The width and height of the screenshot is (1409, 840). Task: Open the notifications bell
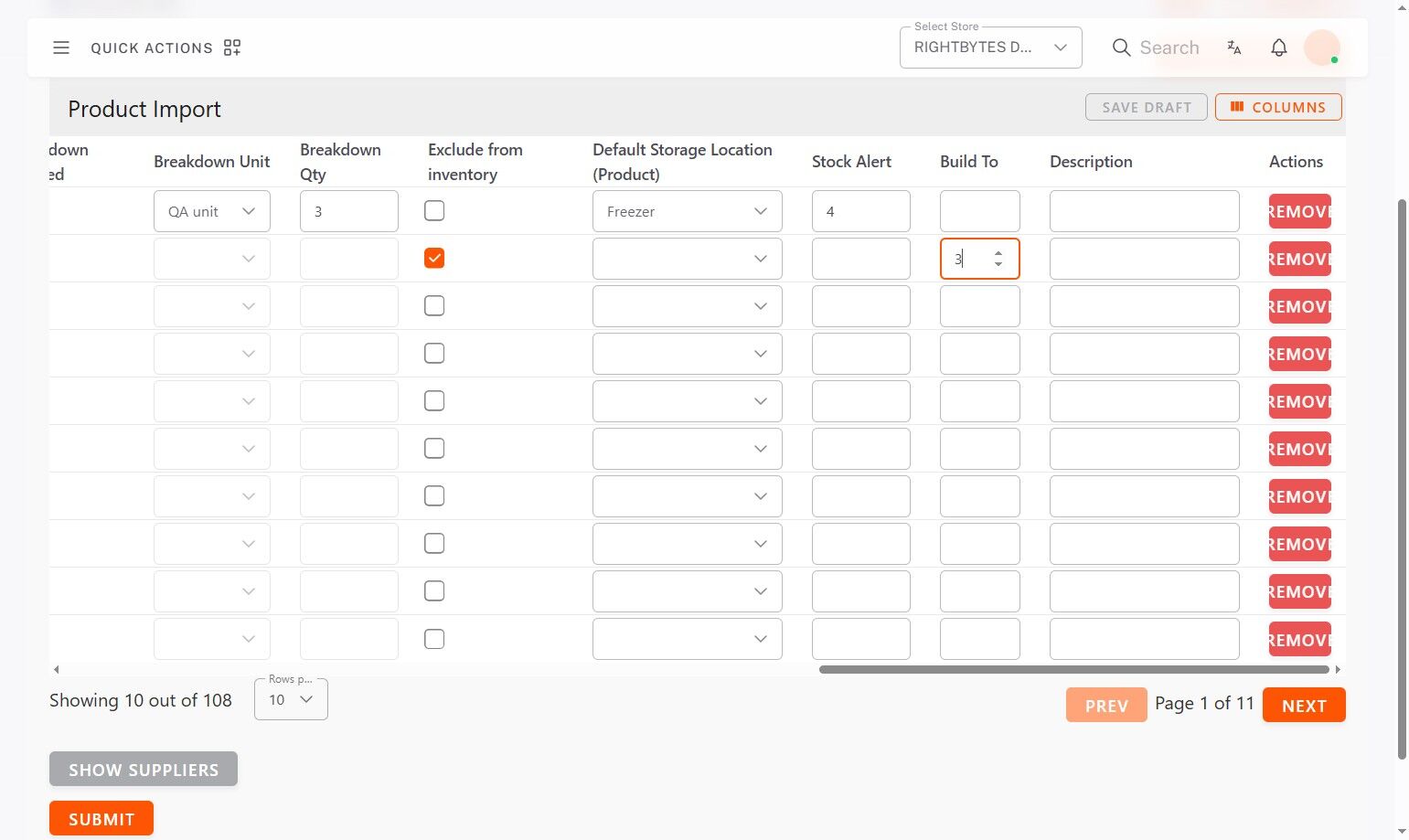pyautogui.click(x=1279, y=48)
